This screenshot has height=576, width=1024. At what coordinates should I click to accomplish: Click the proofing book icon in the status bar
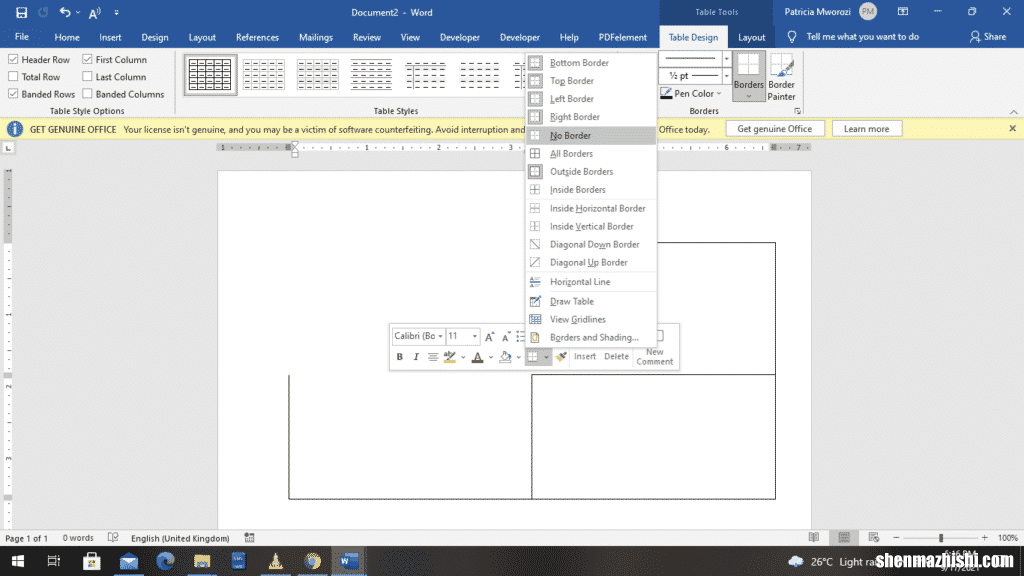click(113, 537)
